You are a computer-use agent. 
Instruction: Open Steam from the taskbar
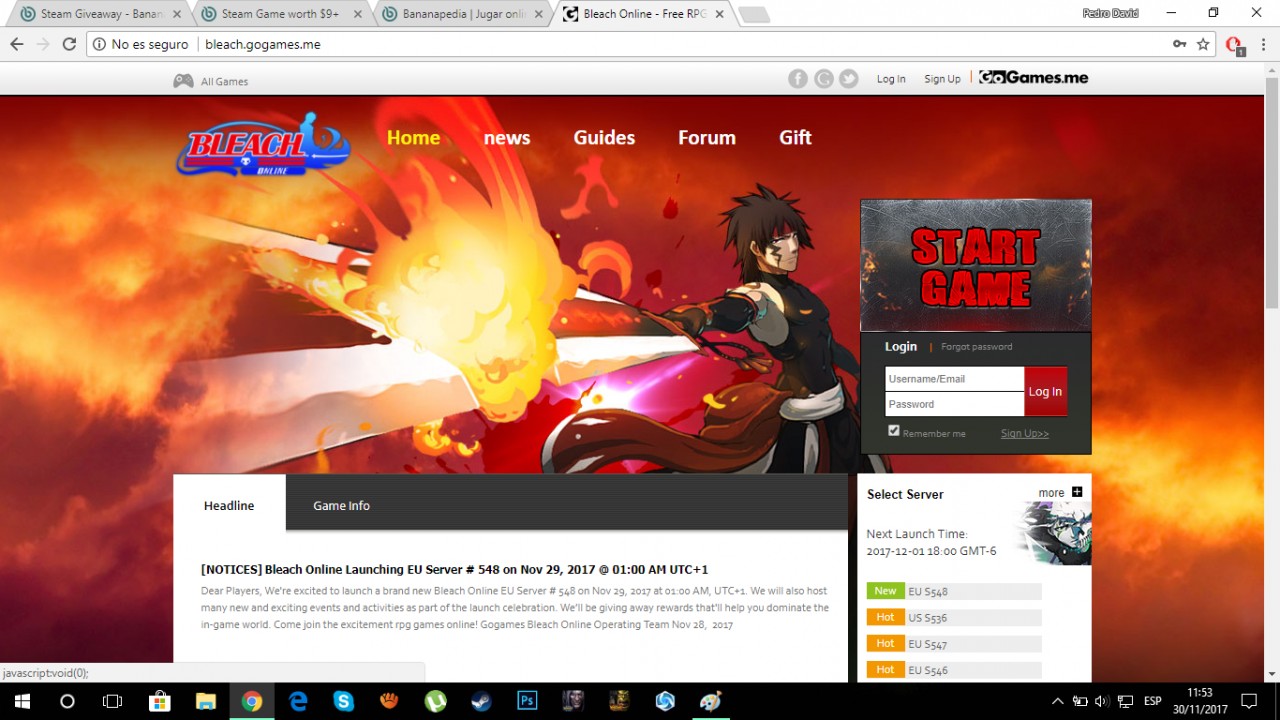481,701
